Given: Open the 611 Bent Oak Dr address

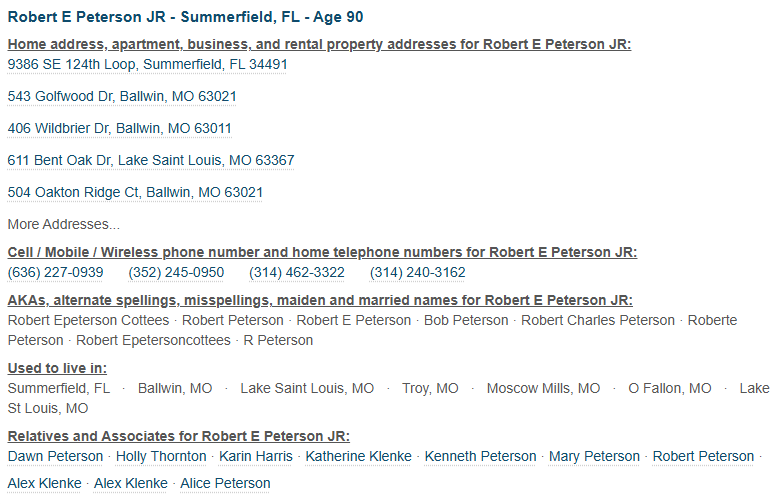Looking at the screenshot, I should point(151,160).
